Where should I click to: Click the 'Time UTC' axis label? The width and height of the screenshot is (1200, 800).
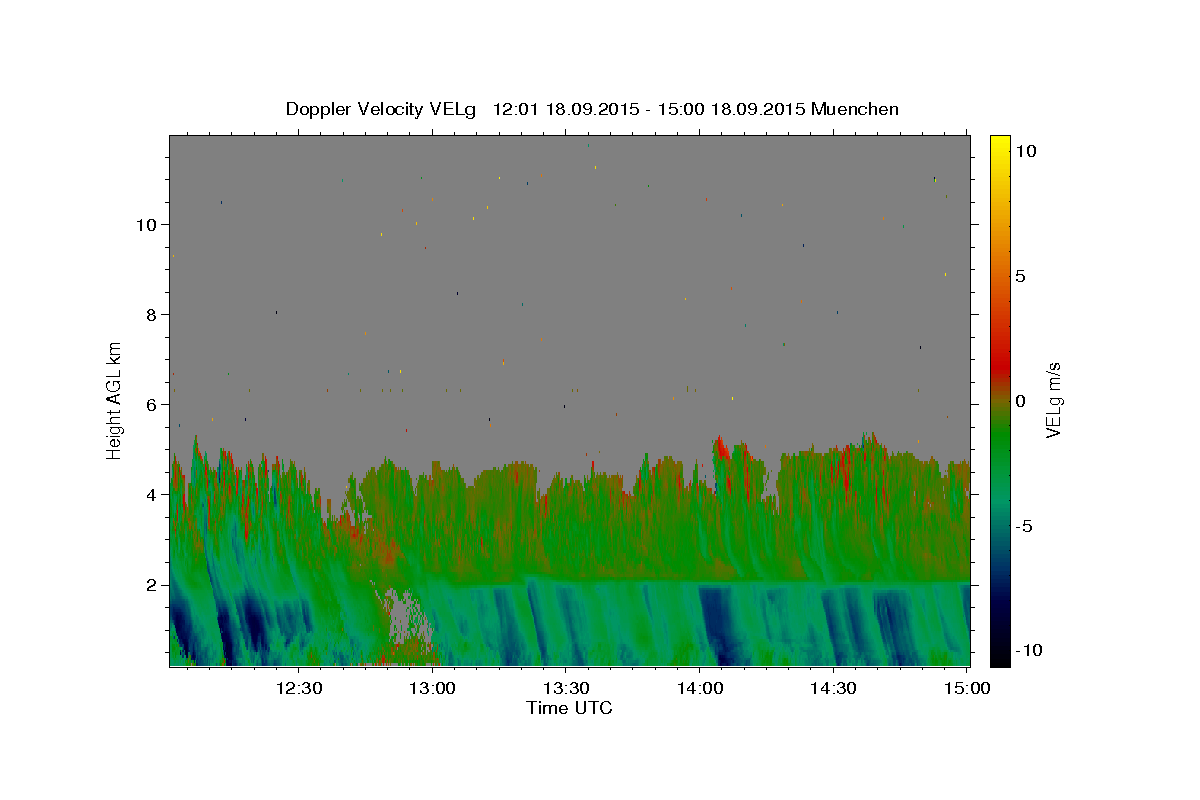[x=569, y=708]
